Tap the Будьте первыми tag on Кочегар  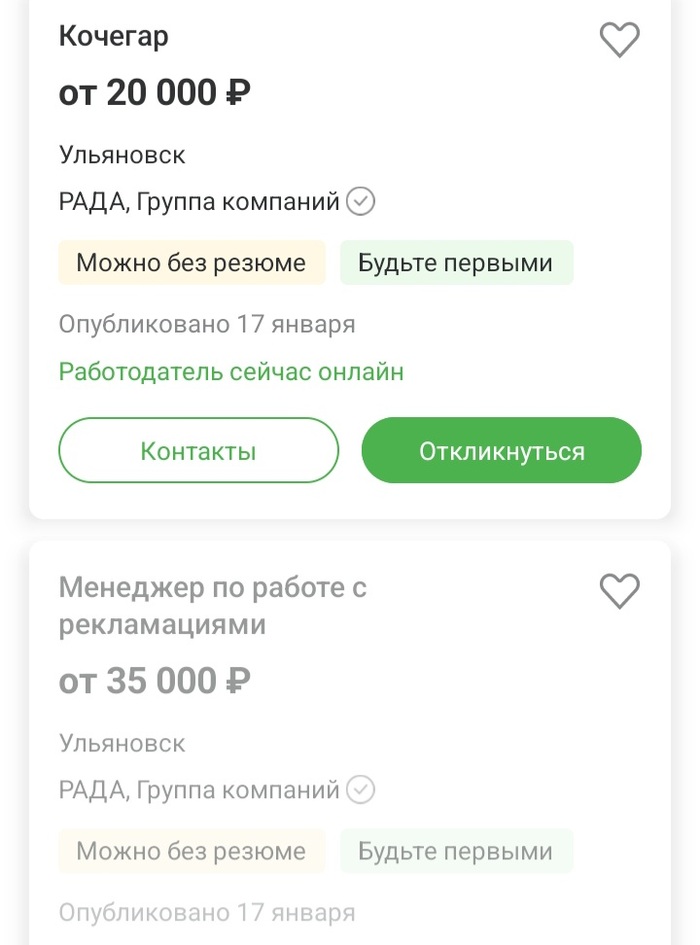(456, 263)
